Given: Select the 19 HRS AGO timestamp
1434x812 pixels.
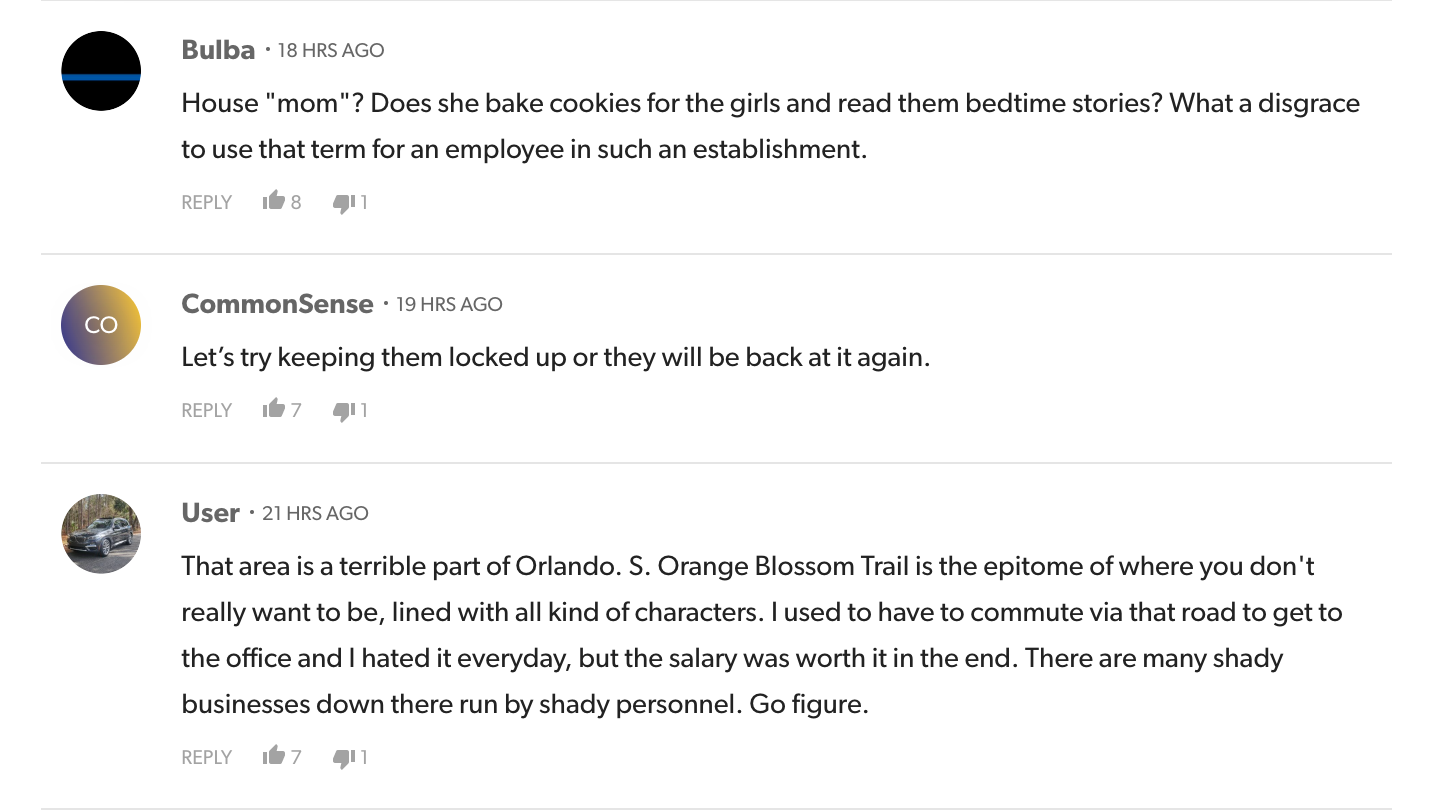Looking at the screenshot, I should (449, 304).
